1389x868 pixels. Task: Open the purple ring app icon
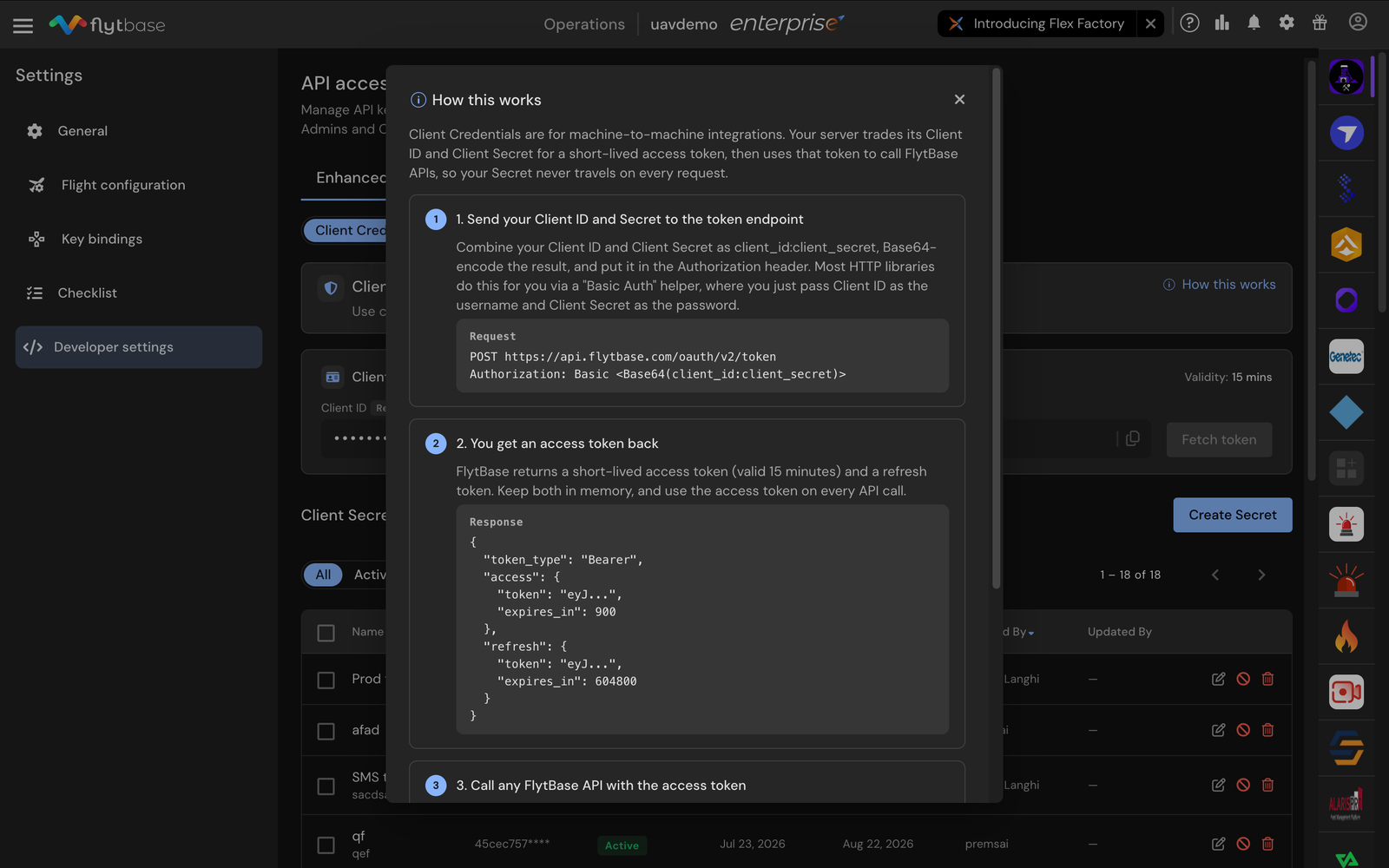click(x=1346, y=300)
